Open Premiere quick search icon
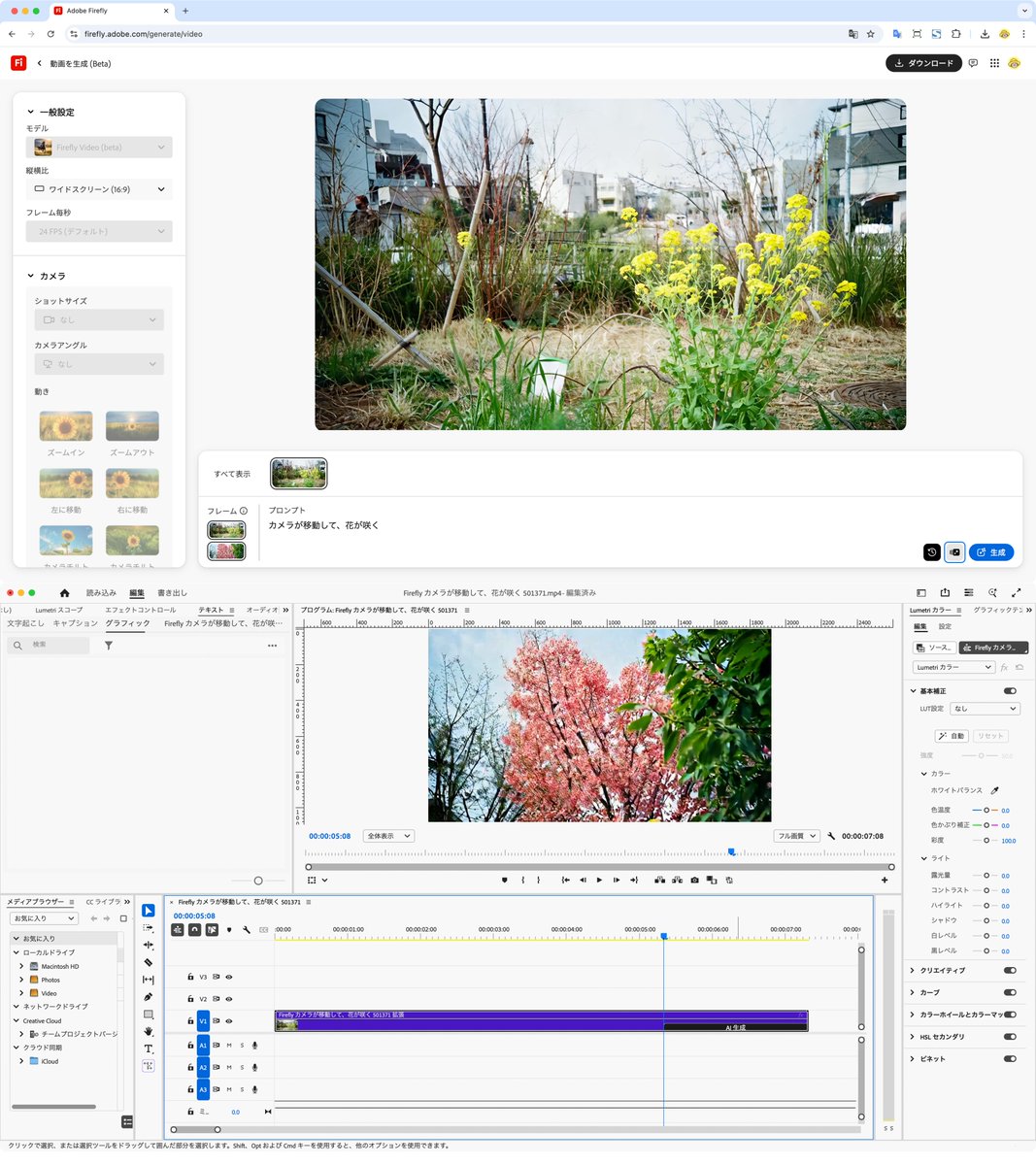1036x1165 pixels. (992, 593)
